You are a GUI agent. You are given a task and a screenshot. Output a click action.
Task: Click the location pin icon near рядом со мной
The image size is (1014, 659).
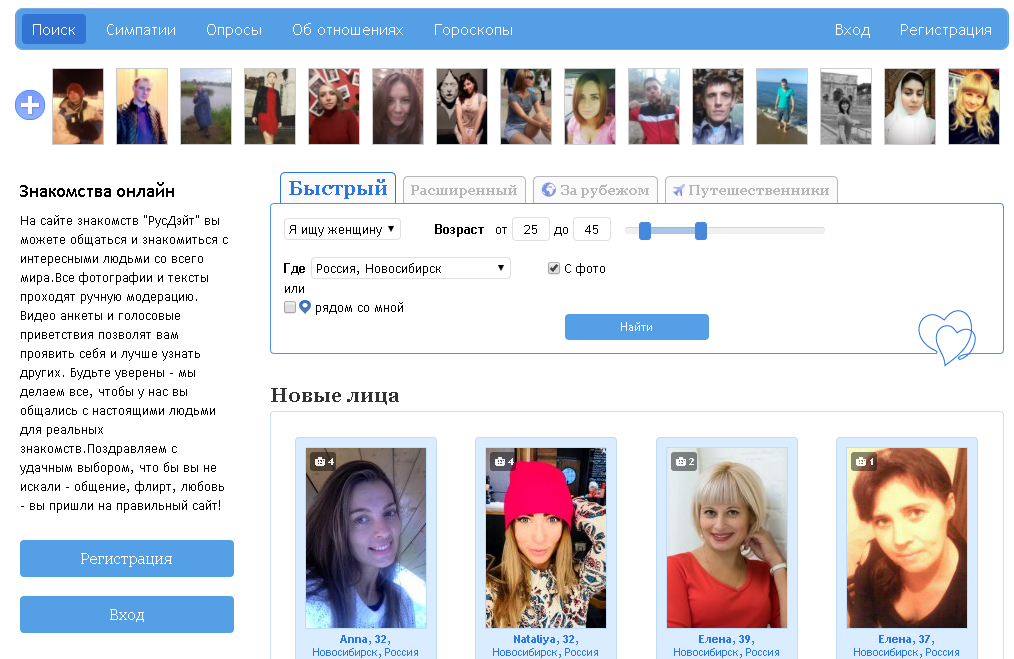(x=305, y=308)
